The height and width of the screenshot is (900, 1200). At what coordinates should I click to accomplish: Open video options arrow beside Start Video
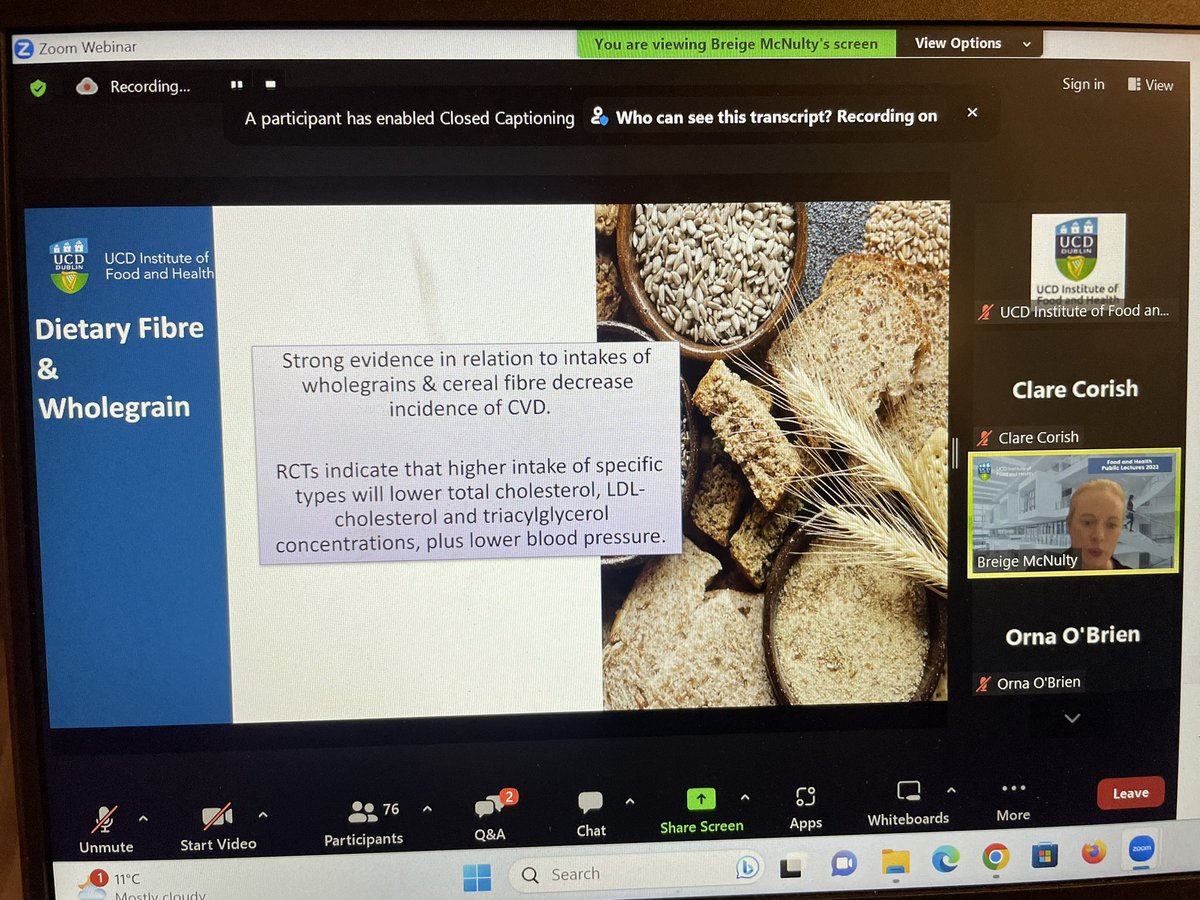tap(263, 814)
